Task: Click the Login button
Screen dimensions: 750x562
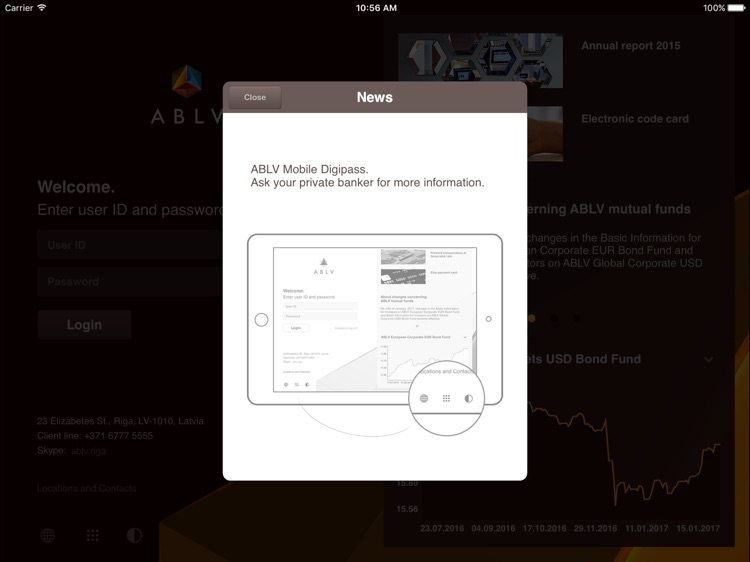Action: pyautogui.click(x=84, y=325)
